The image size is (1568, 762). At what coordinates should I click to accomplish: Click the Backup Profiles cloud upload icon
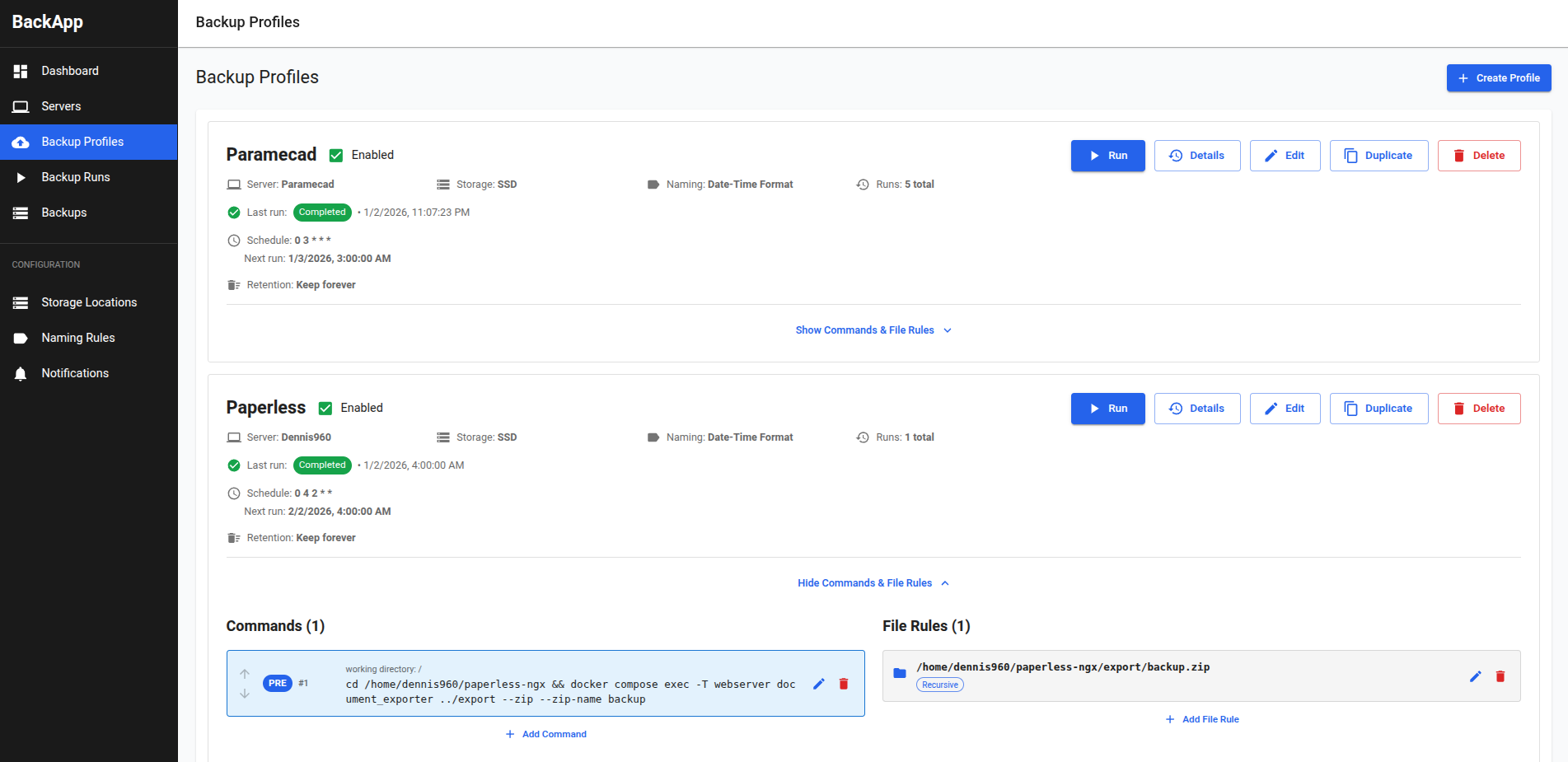21,143
